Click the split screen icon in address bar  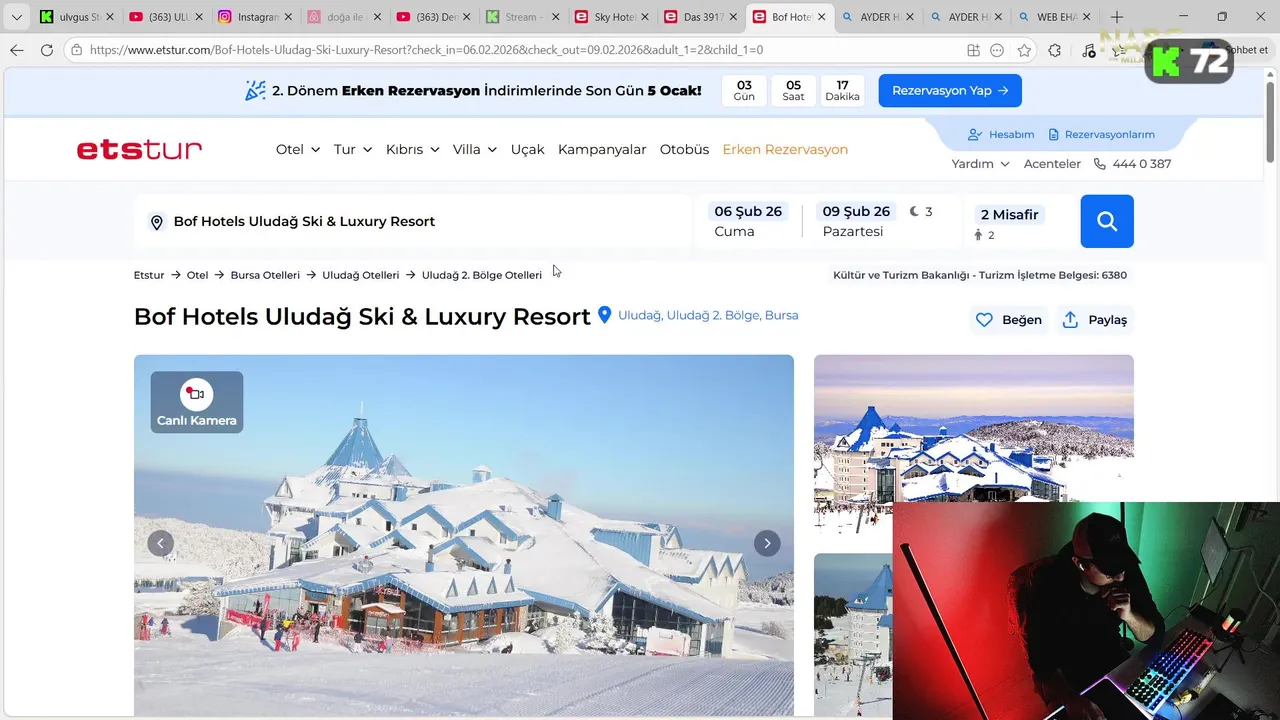[x=973, y=50]
